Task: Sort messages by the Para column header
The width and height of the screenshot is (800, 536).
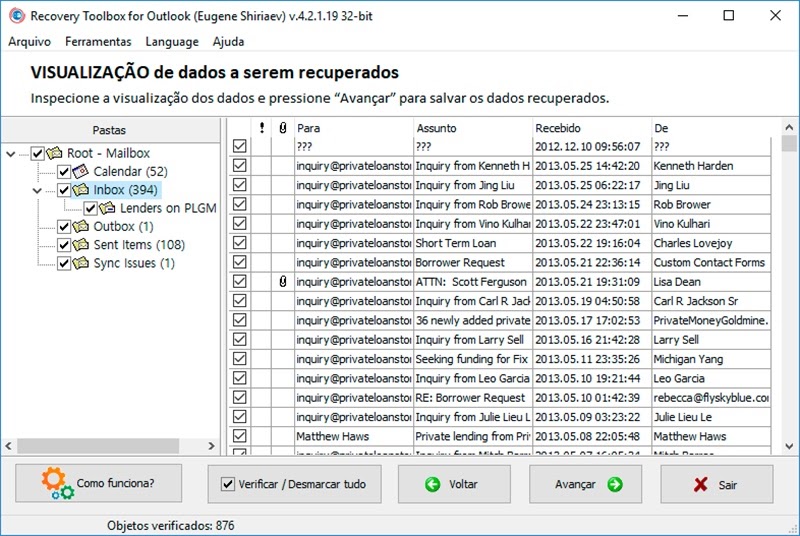Action: [x=354, y=128]
